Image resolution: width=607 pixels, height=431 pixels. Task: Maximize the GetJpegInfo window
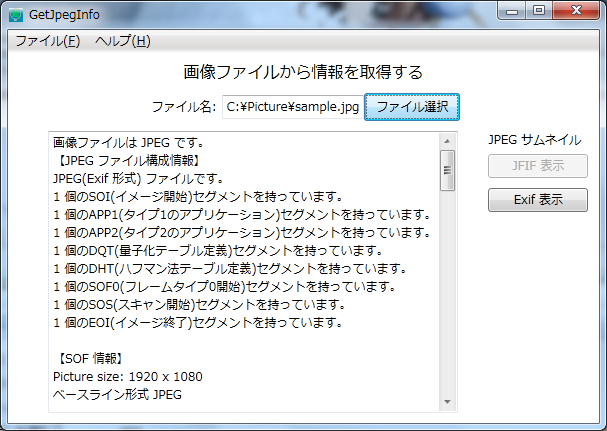pyautogui.click(x=539, y=10)
